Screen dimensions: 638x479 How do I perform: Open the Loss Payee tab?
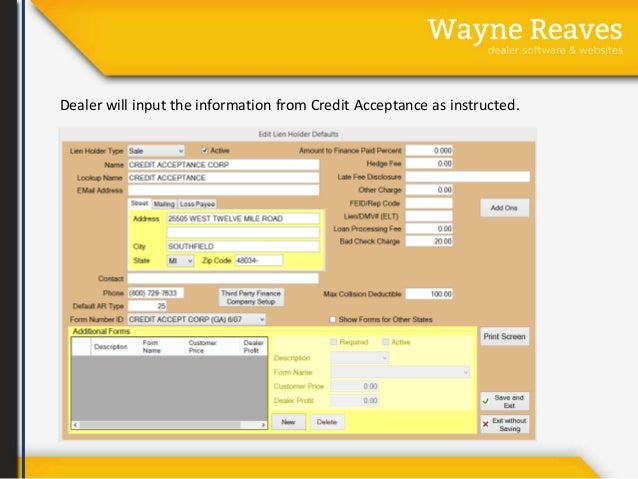[197, 204]
